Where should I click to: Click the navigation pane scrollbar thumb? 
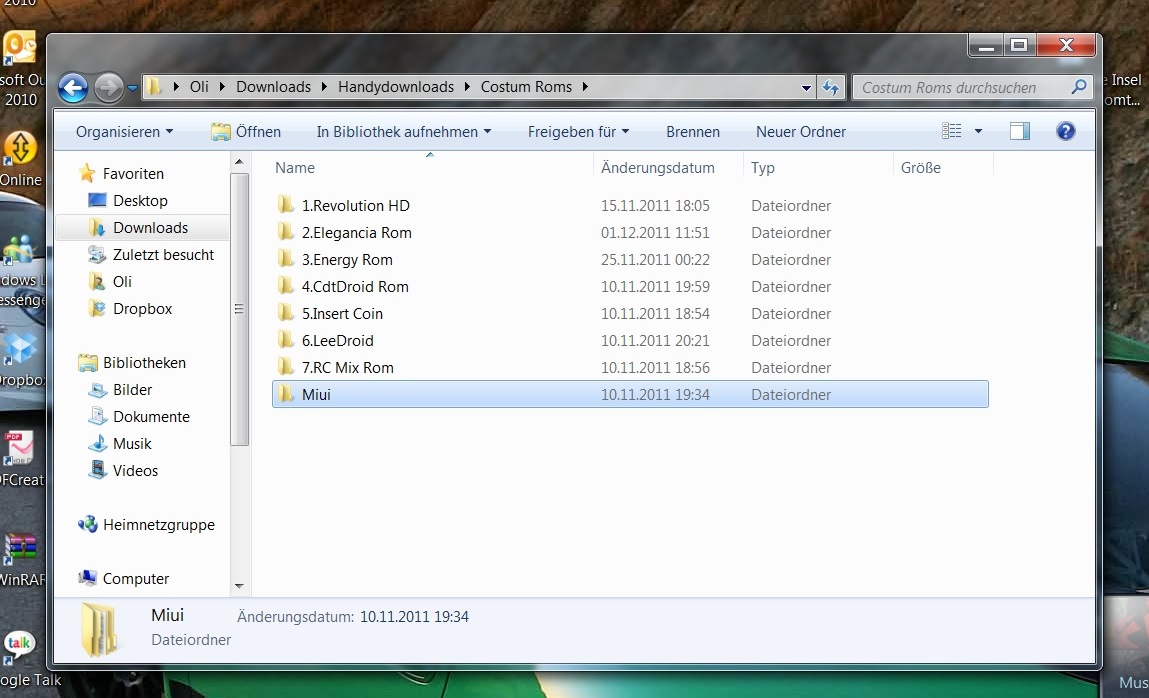click(239, 309)
